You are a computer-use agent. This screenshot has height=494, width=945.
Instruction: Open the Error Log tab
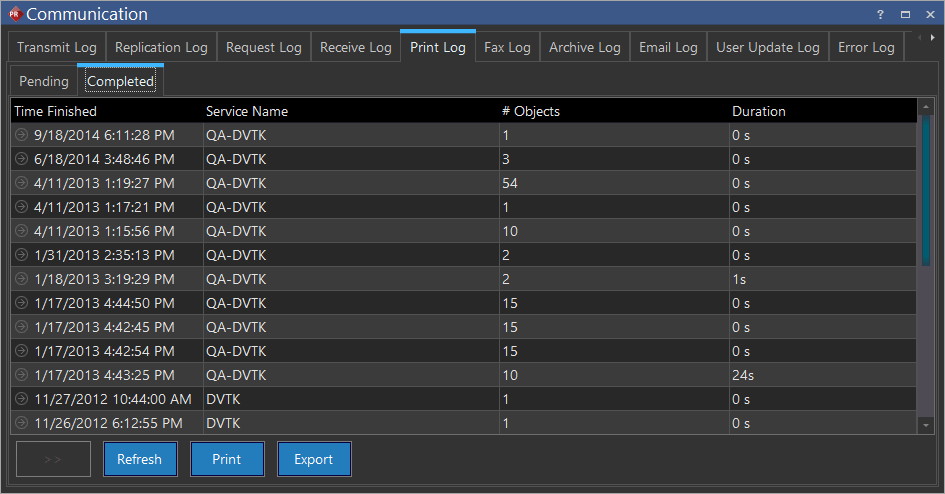tap(866, 47)
